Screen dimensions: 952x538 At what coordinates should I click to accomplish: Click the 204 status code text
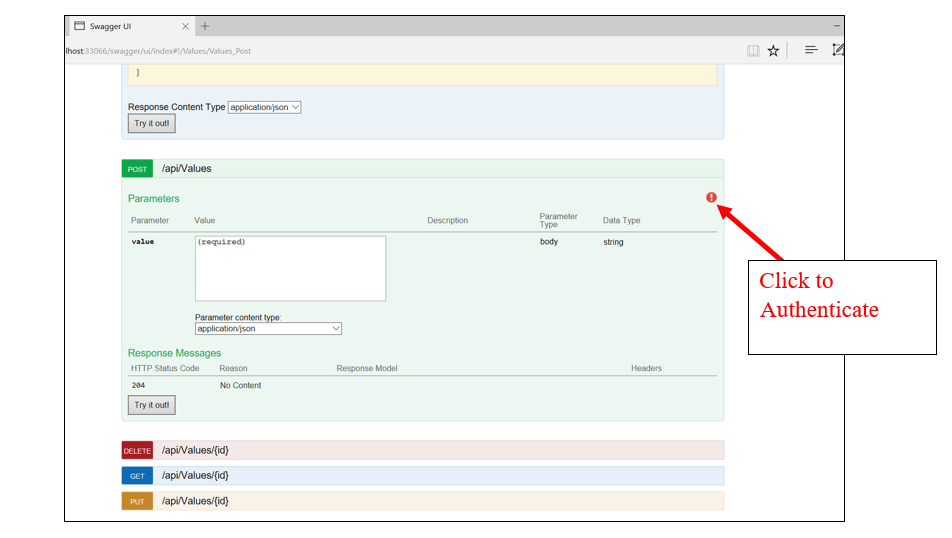click(x=138, y=386)
